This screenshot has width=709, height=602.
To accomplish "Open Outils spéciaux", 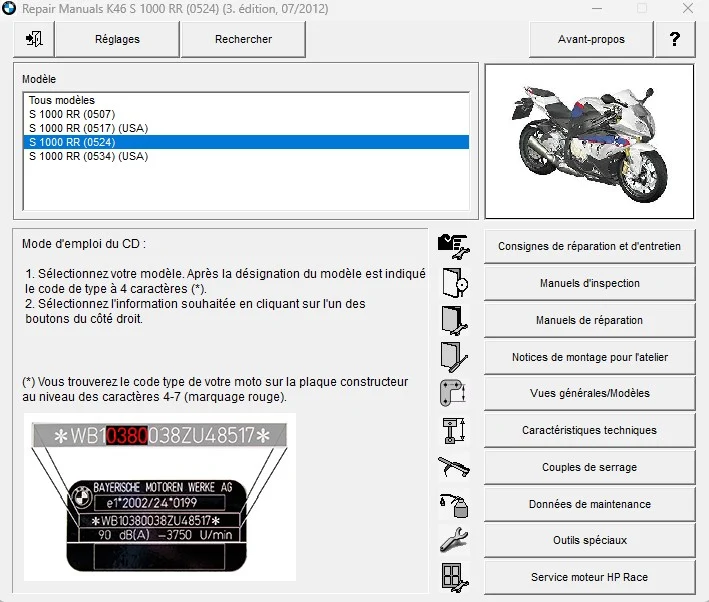I will [589, 540].
